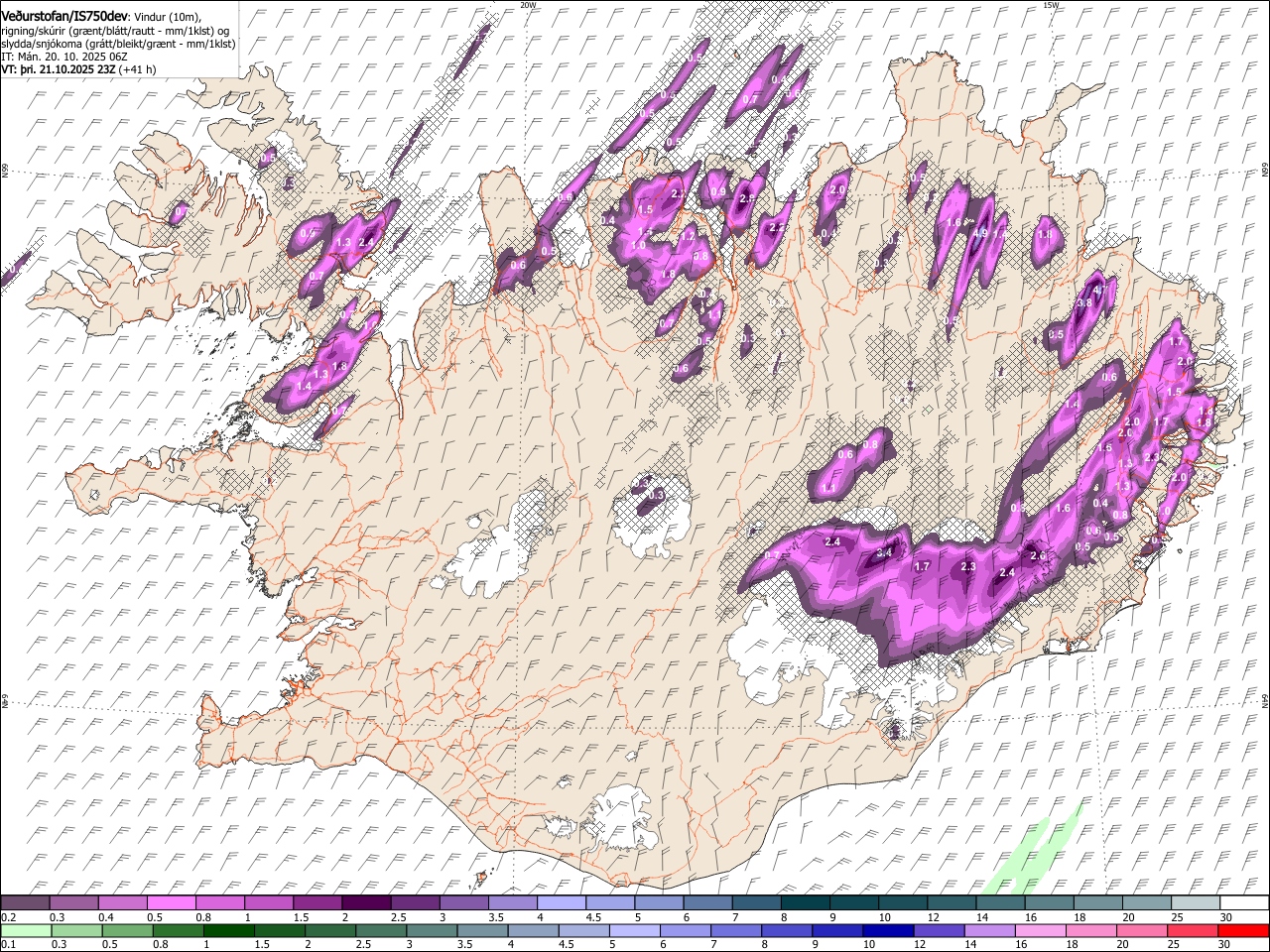Click the 4.9 snowfall value in the northeast

pyautogui.click(x=979, y=234)
